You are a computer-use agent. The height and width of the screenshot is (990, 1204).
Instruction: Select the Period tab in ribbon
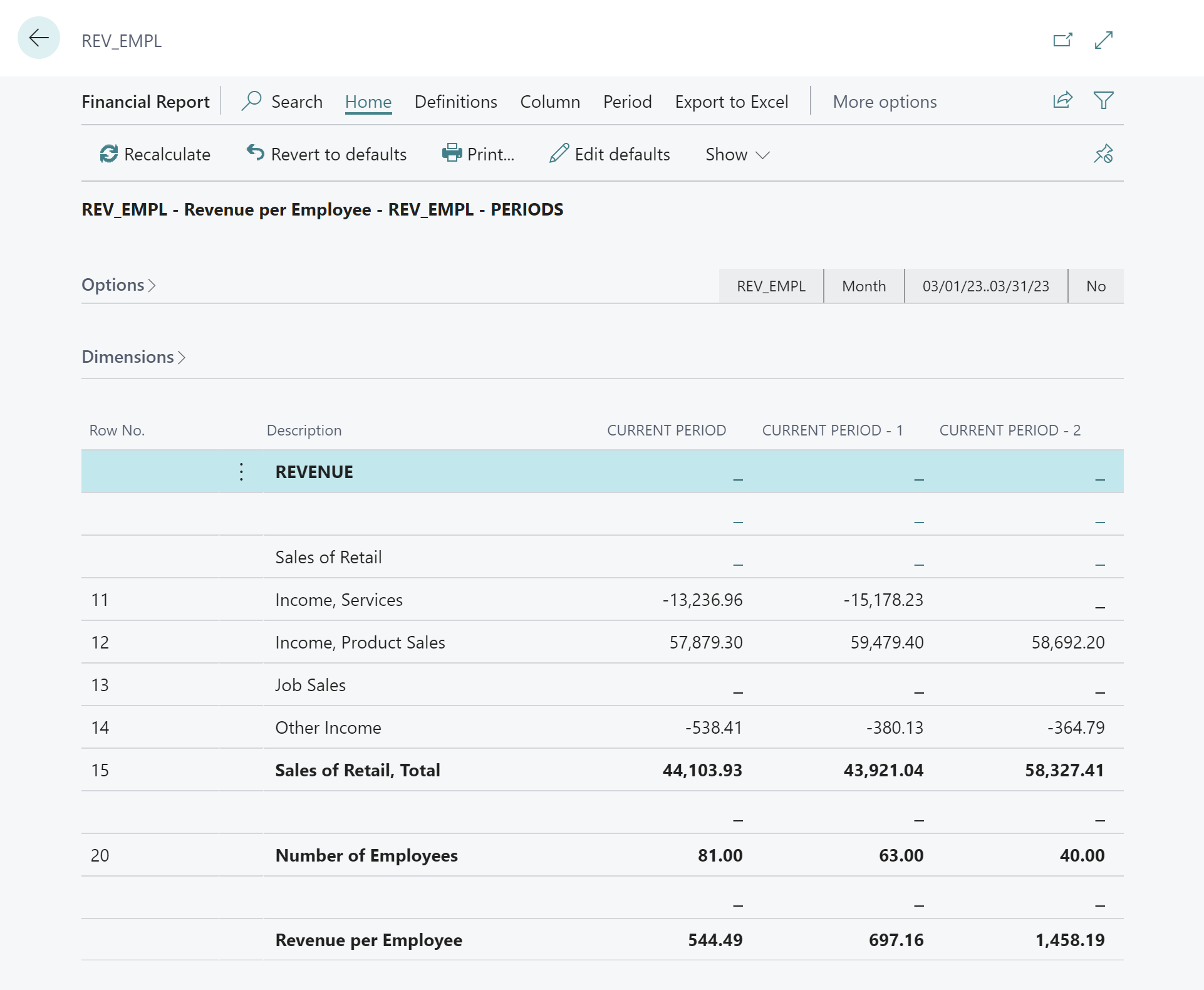[627, 101]
